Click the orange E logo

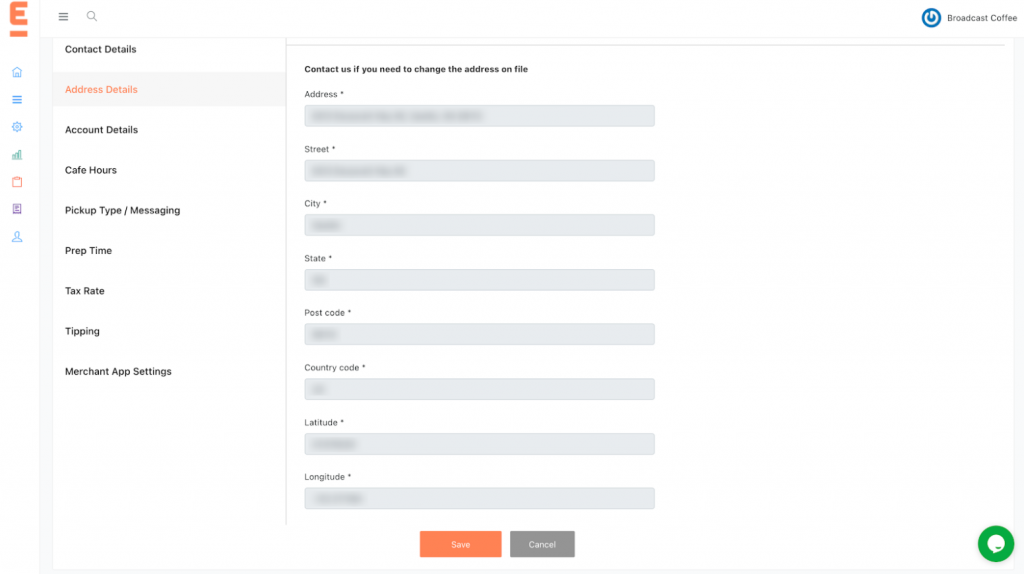[19, 19]
